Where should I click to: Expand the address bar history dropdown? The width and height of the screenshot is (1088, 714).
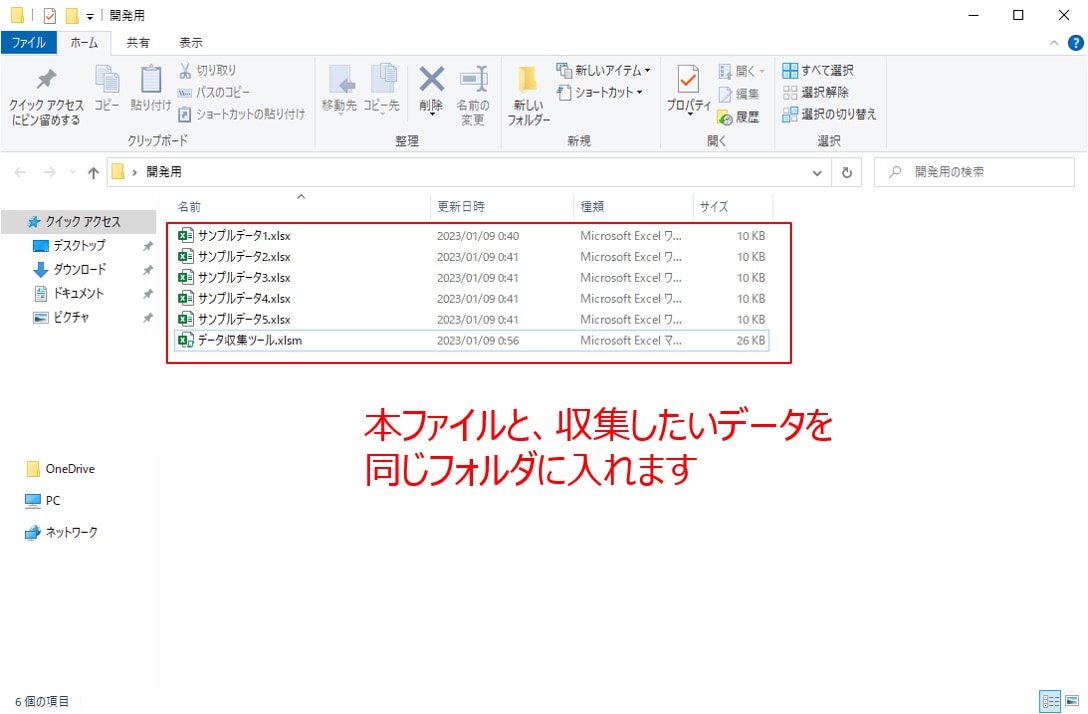pos(817,173)
